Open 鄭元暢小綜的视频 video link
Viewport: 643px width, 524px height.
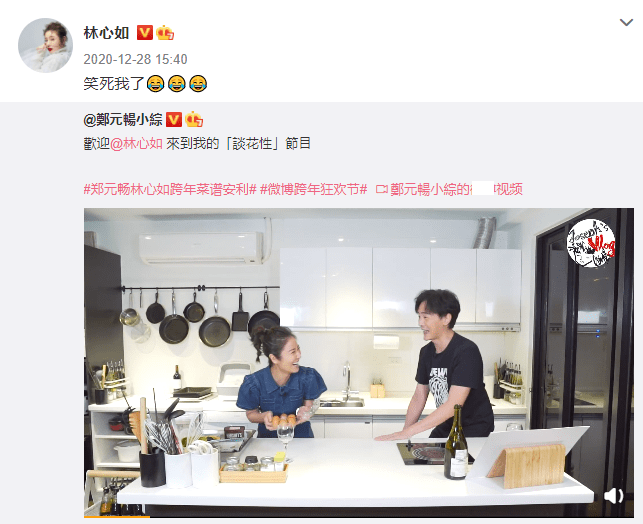point(456,189)
